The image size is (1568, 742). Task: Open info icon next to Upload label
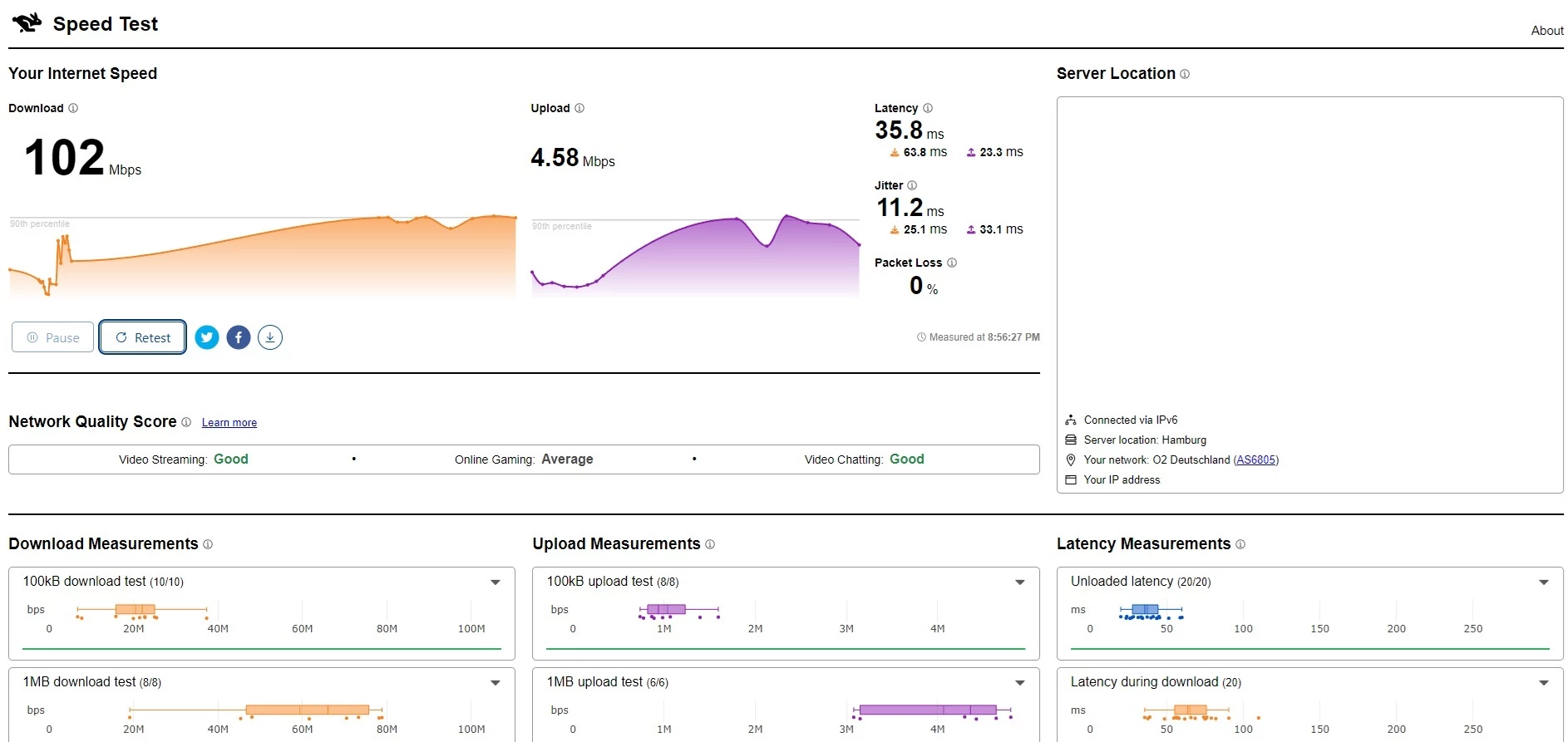[x=579, y=108]
